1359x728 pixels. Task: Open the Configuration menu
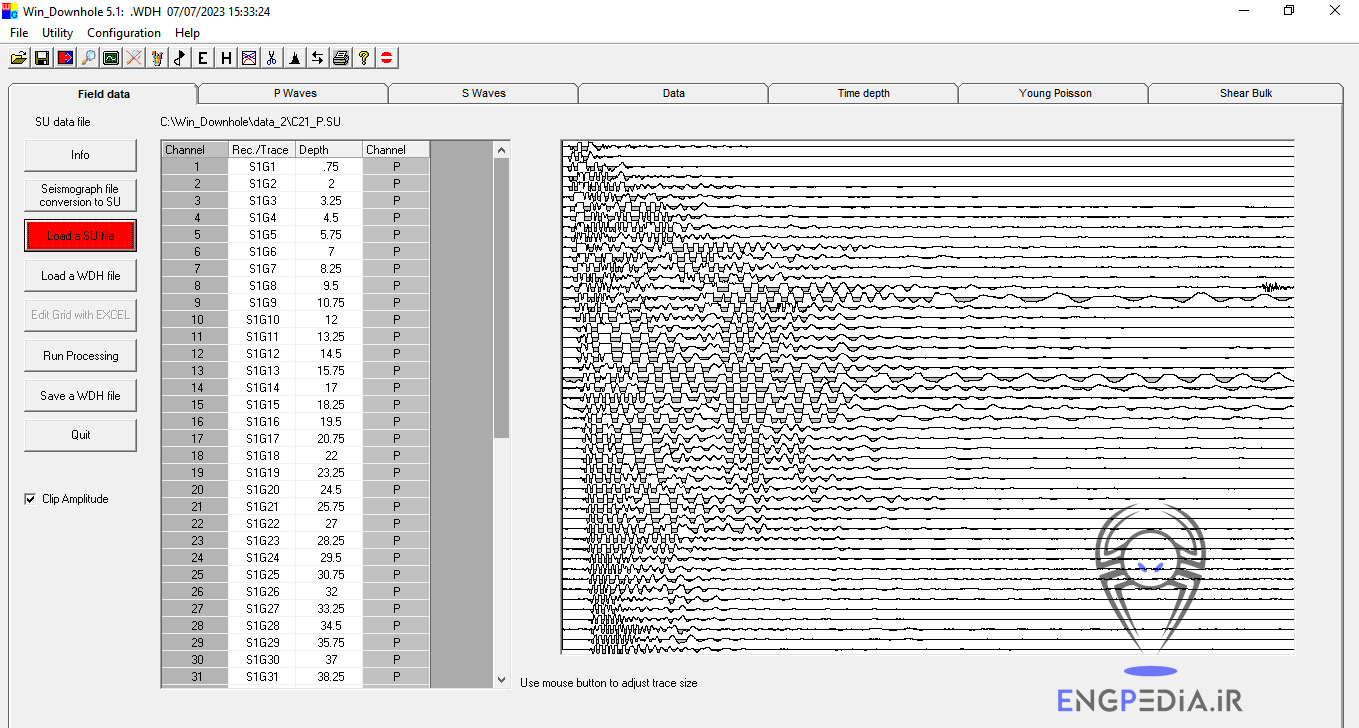[x=124, y=33]
